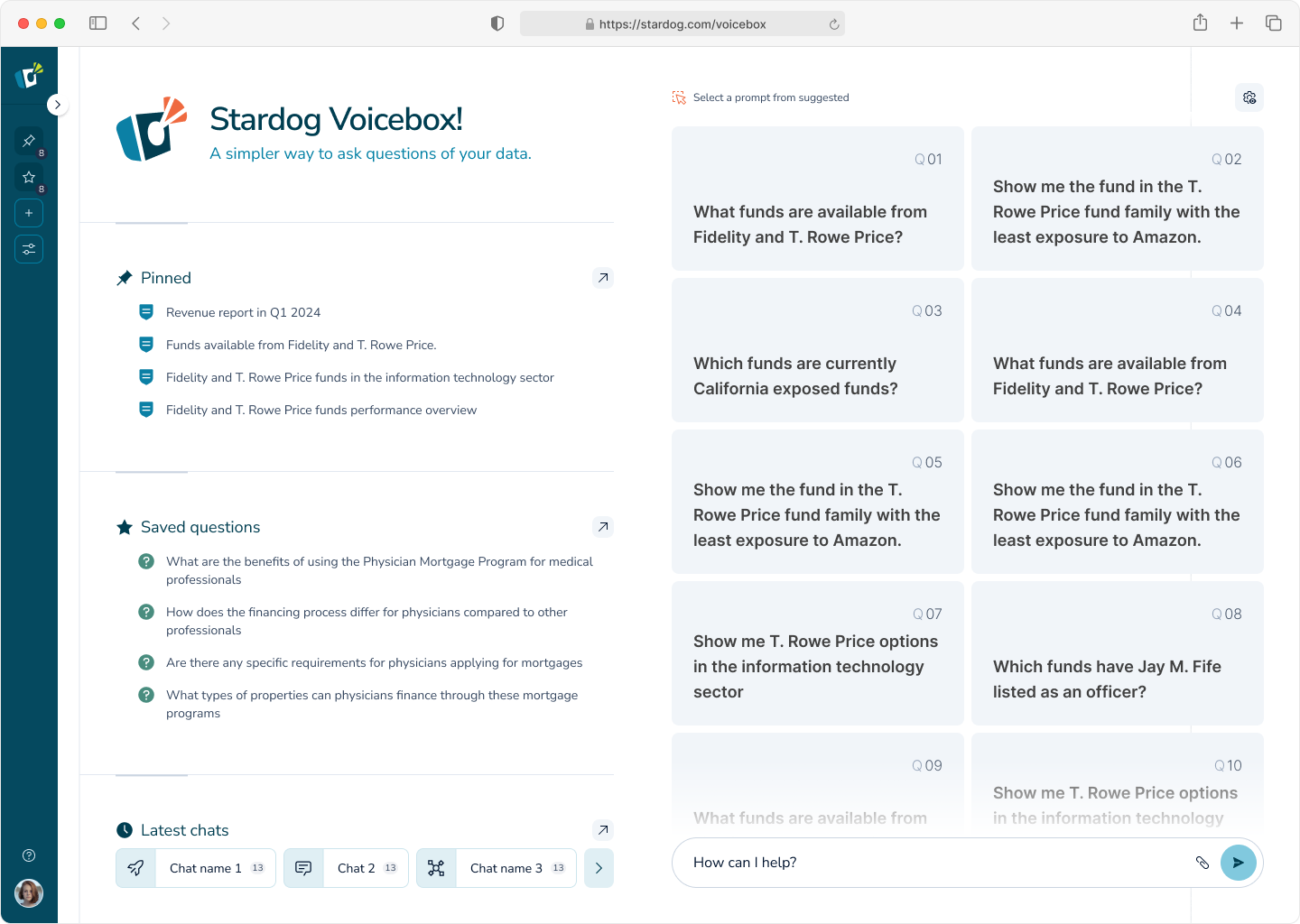
Task: Open Saved questions in expanded view
Action: tap(602, 527)
